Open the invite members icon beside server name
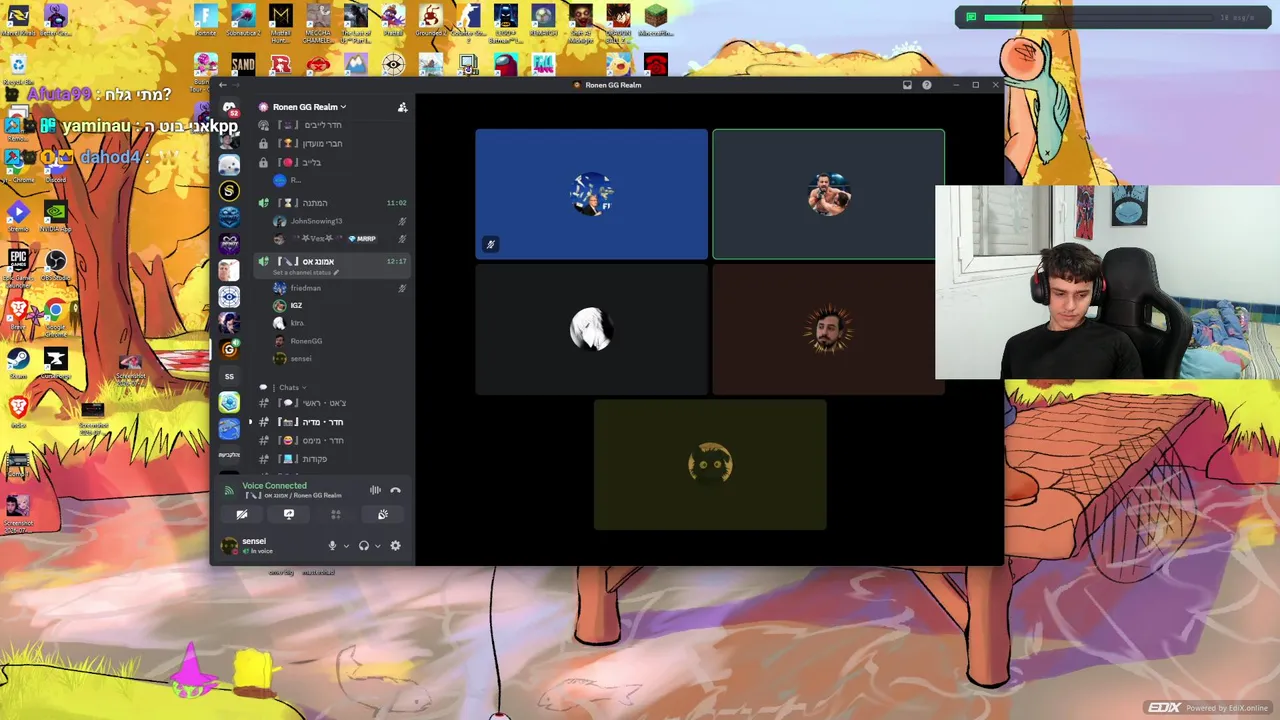1280x720 pixels. tap(402, 107)
